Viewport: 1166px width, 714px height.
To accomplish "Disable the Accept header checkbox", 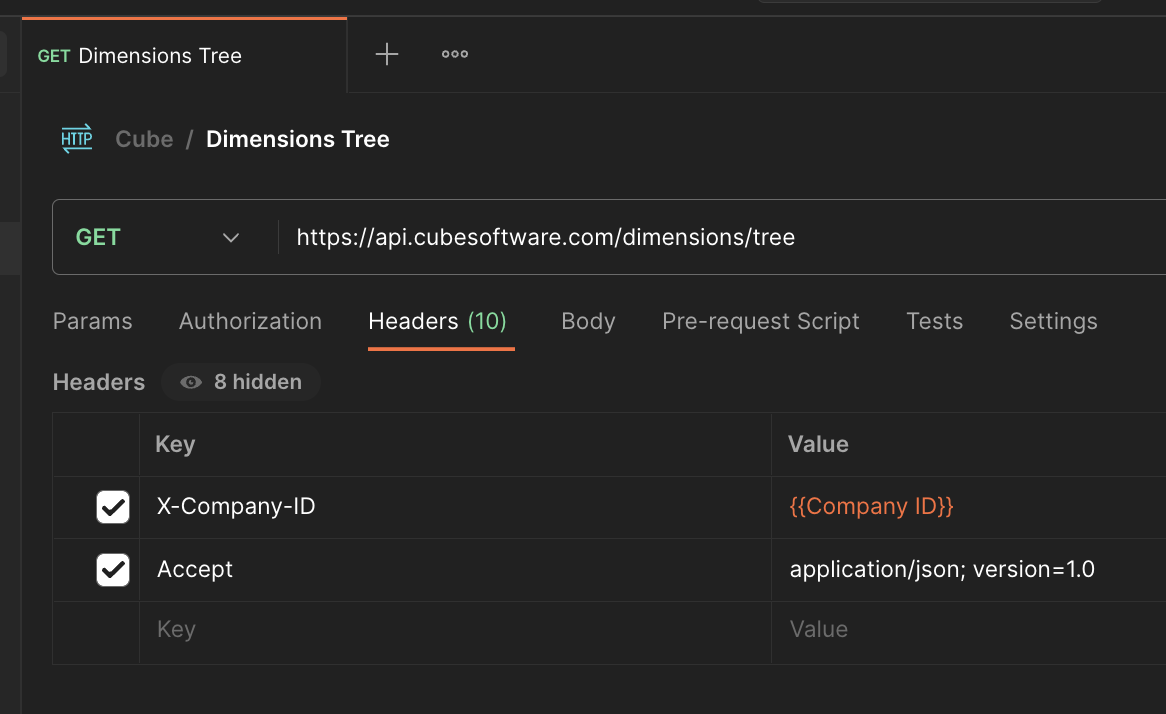I will pyautogui.click(x=113, y=570).
